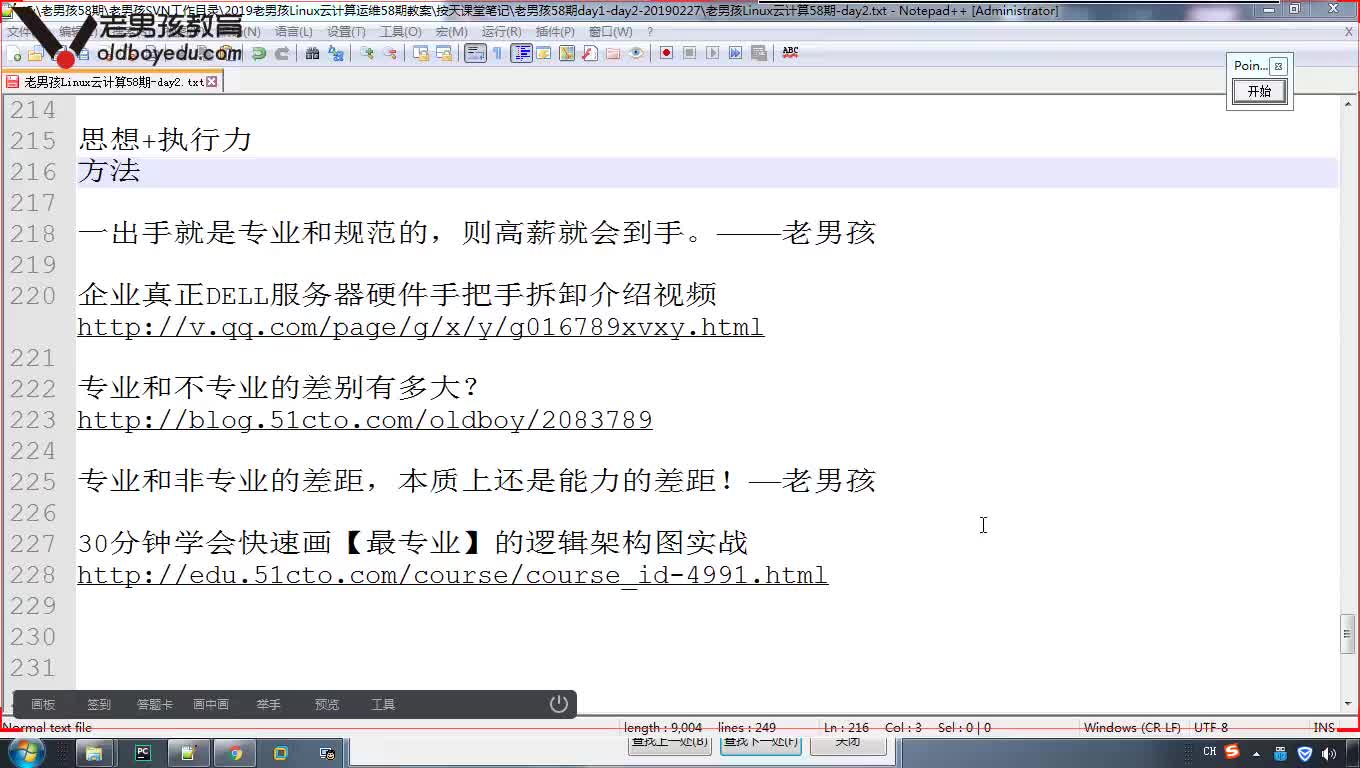Viewport: 1360px width, 768px height.
Task: Click 举手 on dark overlay bar
Action: tap(268, 705)
